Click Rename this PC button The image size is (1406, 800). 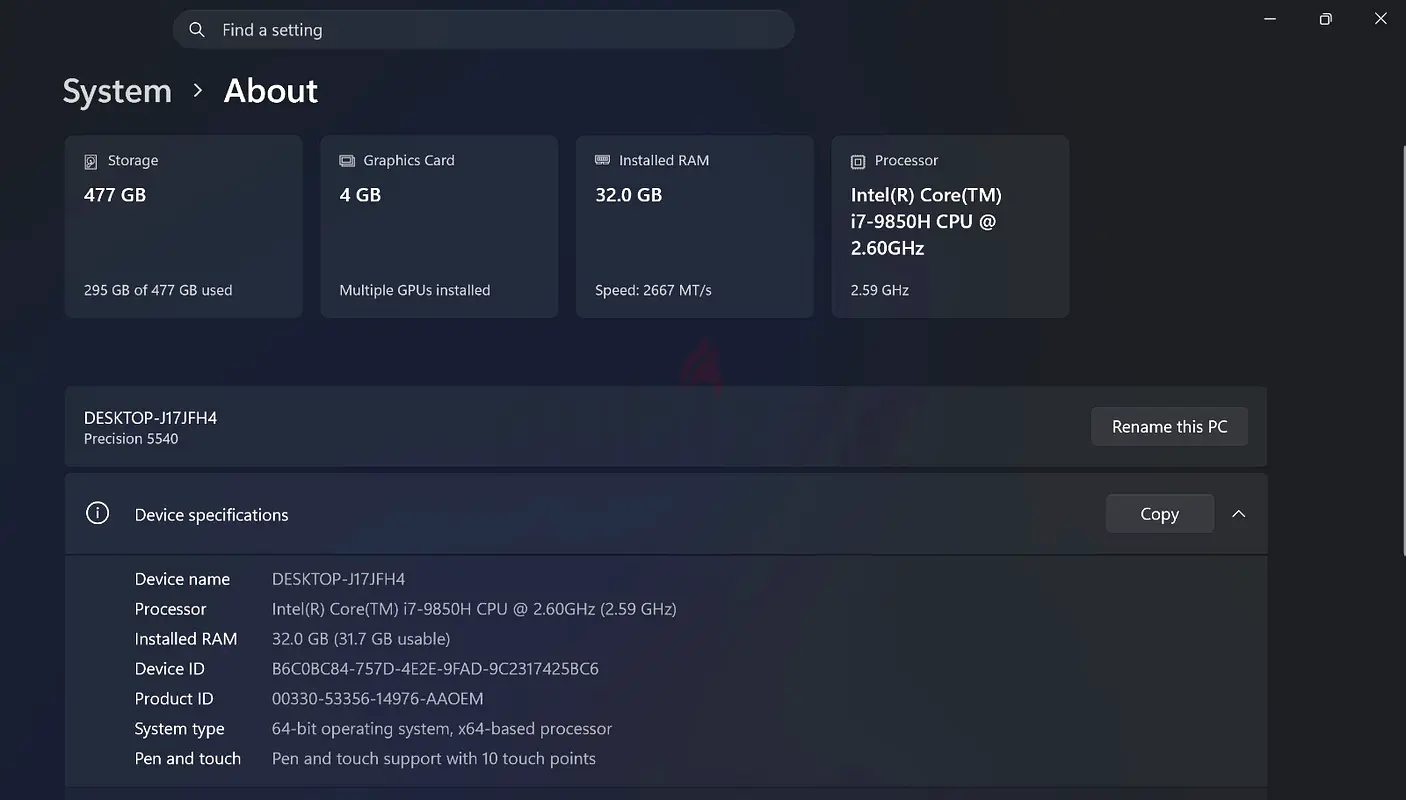click(1169, 427)
